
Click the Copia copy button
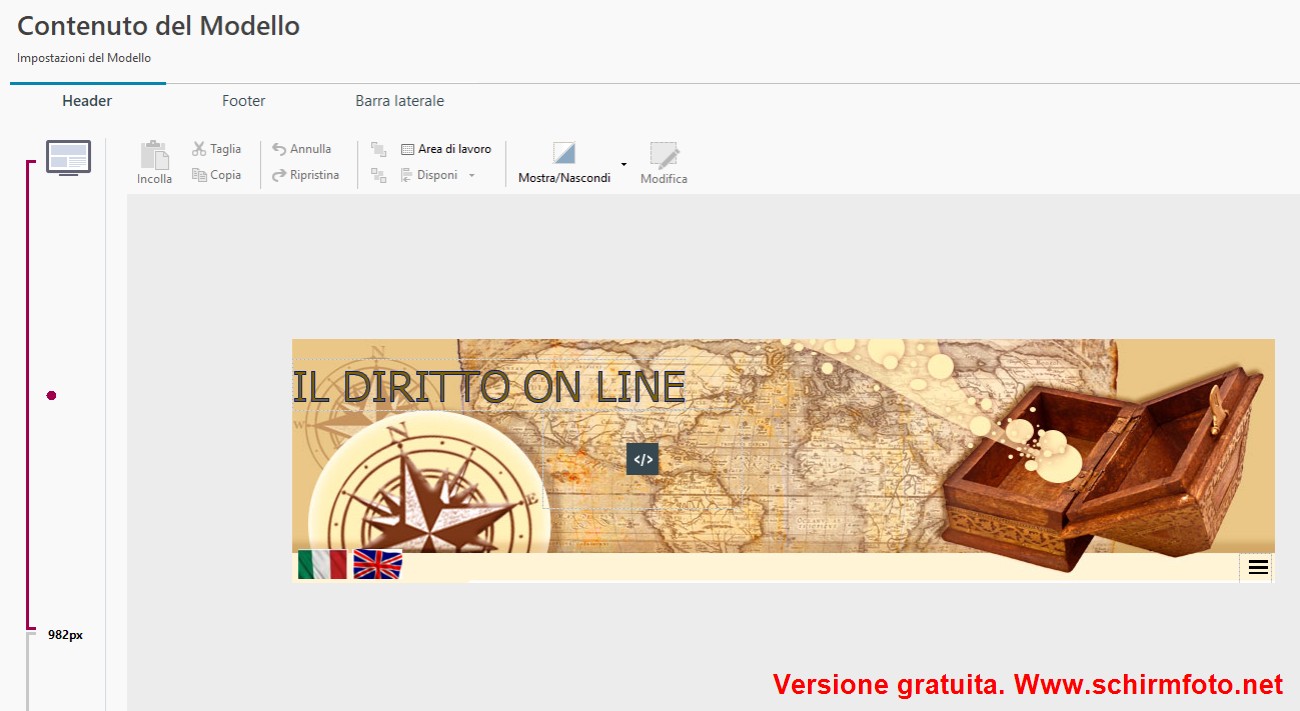(x=217, y=175)
